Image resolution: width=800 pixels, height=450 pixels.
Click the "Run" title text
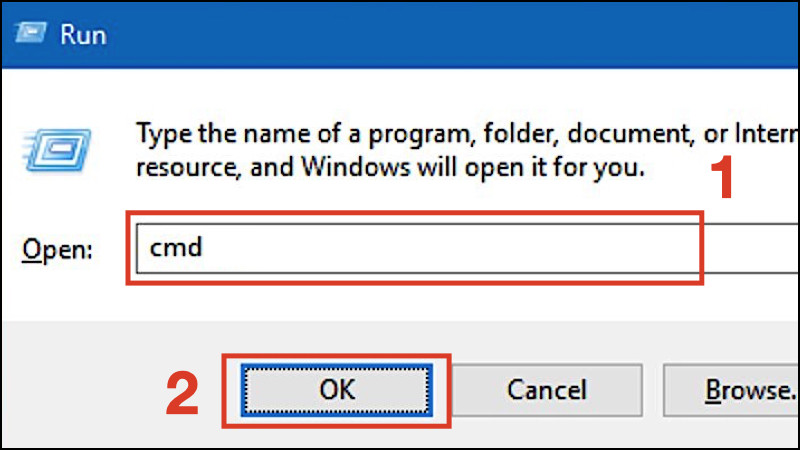(x=83, y=35)
